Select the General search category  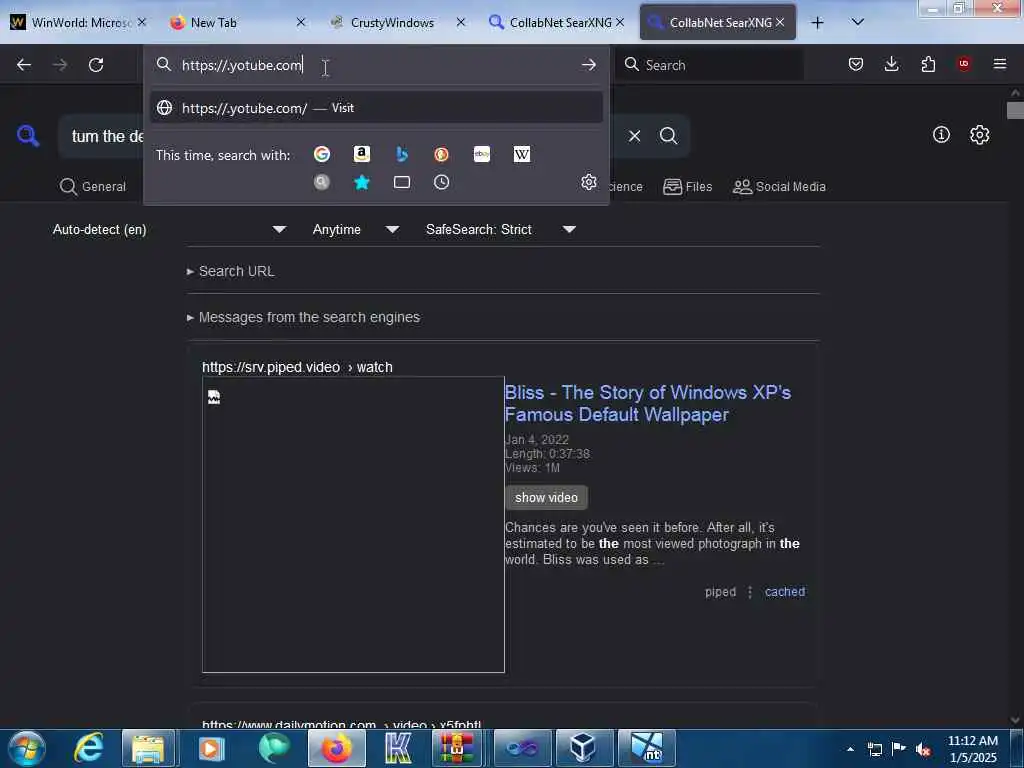point(93,187)
